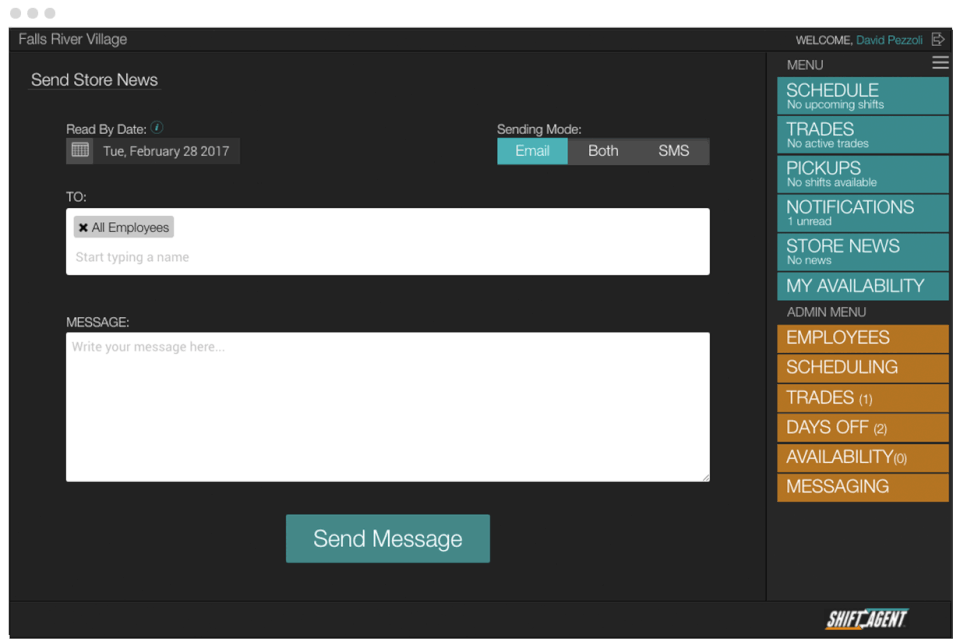Open the Schedule menu item
This screenshot has width=960, height=642.
coord(863,95)
